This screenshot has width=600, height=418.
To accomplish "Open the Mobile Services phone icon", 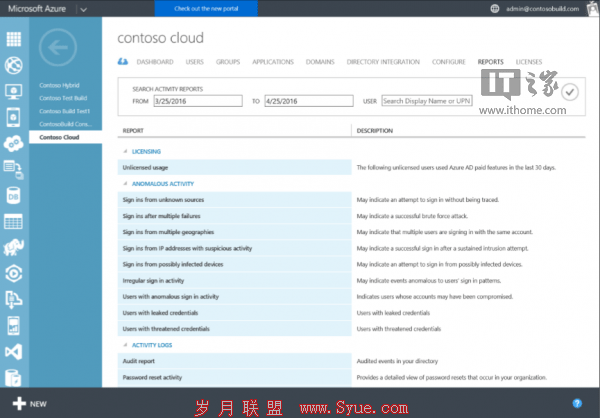I will tap(13, 117).
